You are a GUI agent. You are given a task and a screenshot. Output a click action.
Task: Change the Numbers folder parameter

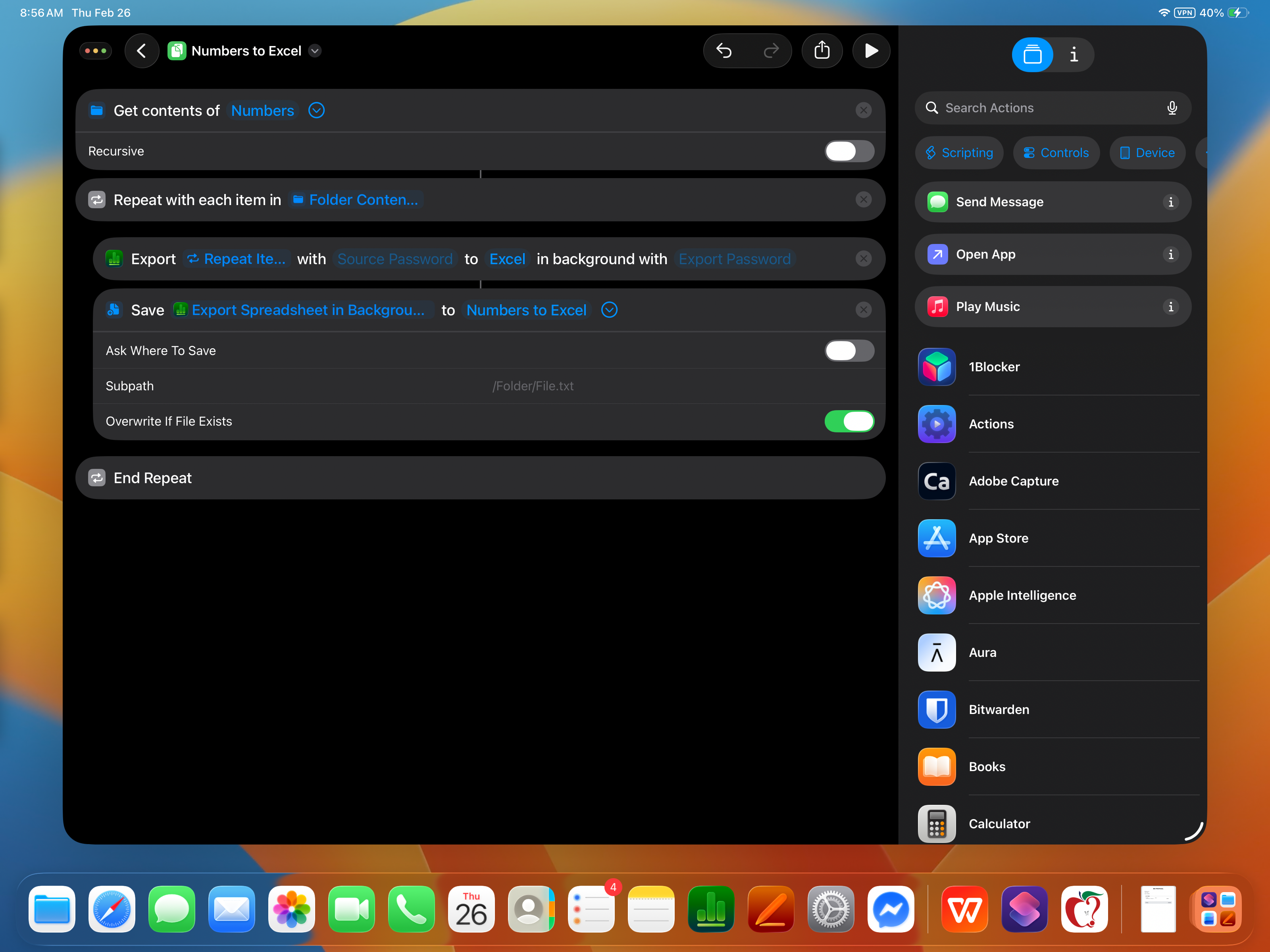262,111
